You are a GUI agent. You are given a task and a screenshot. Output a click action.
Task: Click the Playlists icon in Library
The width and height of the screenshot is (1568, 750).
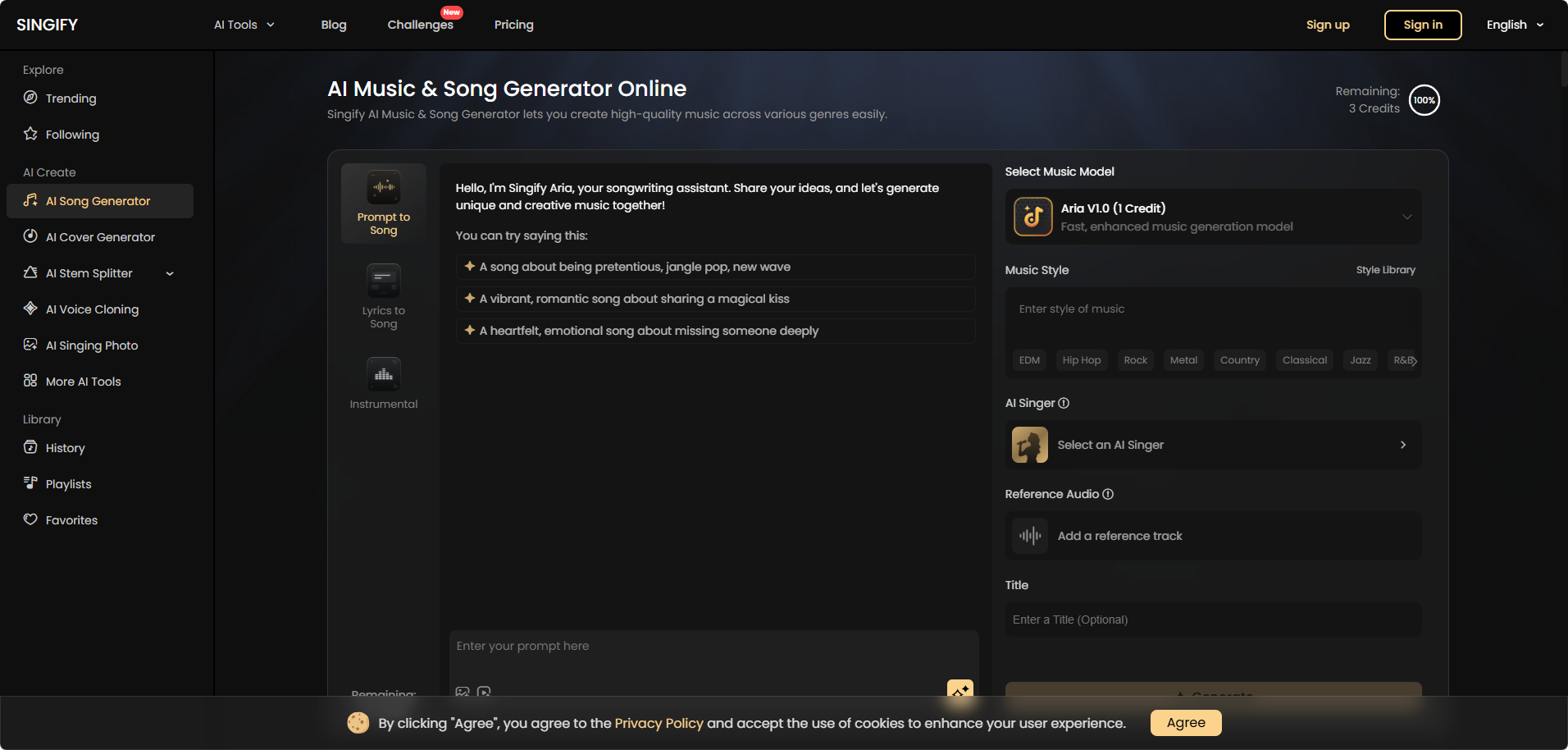point(30,483)
